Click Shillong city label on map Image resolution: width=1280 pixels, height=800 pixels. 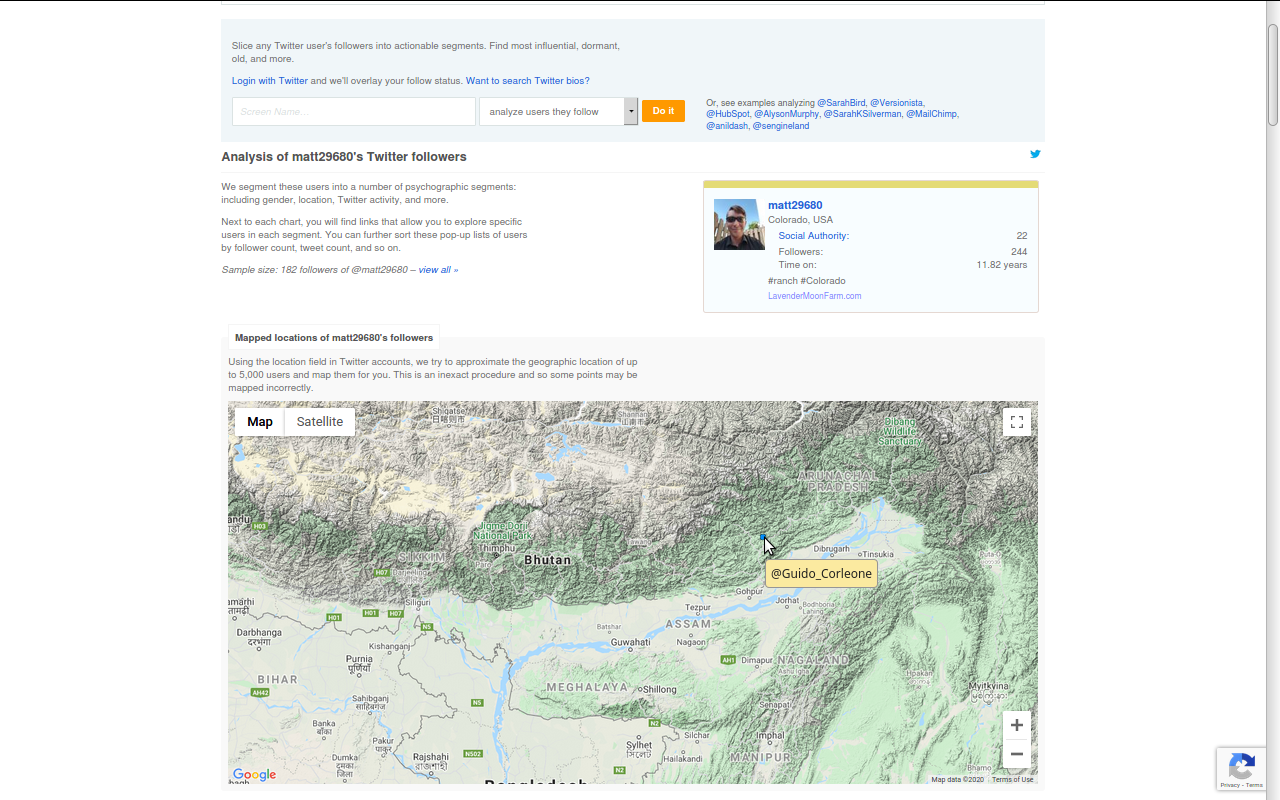click(x=660, y=689)
